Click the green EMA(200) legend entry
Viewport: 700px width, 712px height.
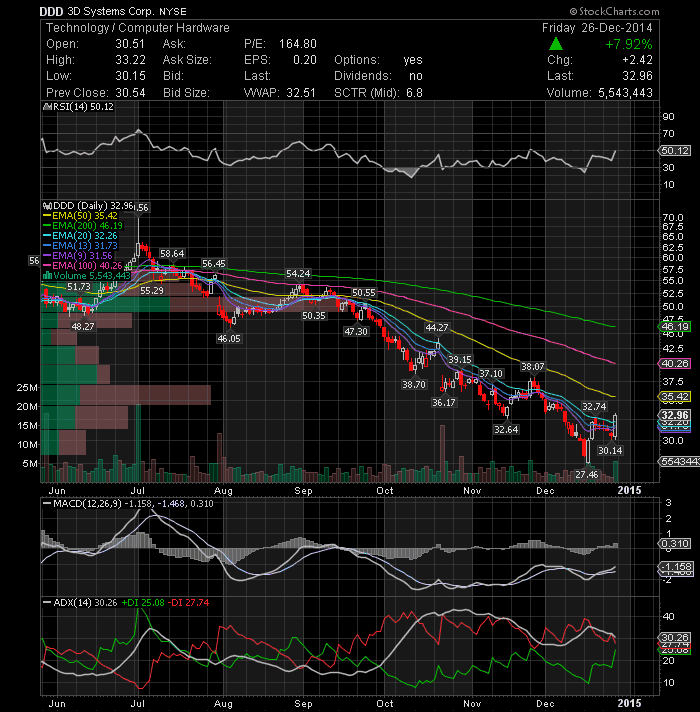click(83, 226)
